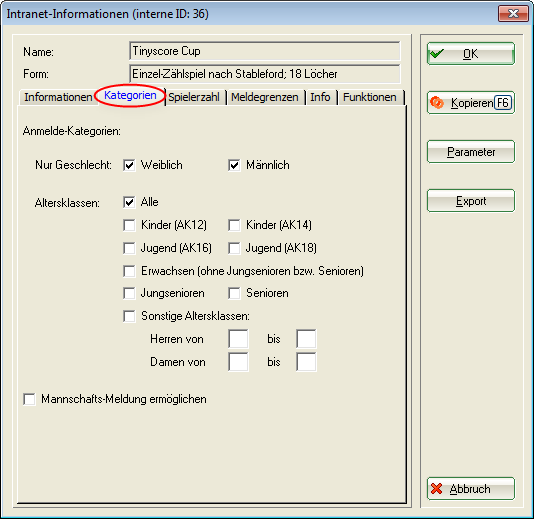The width and height of the screenshot is (534, 519).
Task: Click the Kopieren button with orange icon
Action: 471,103
